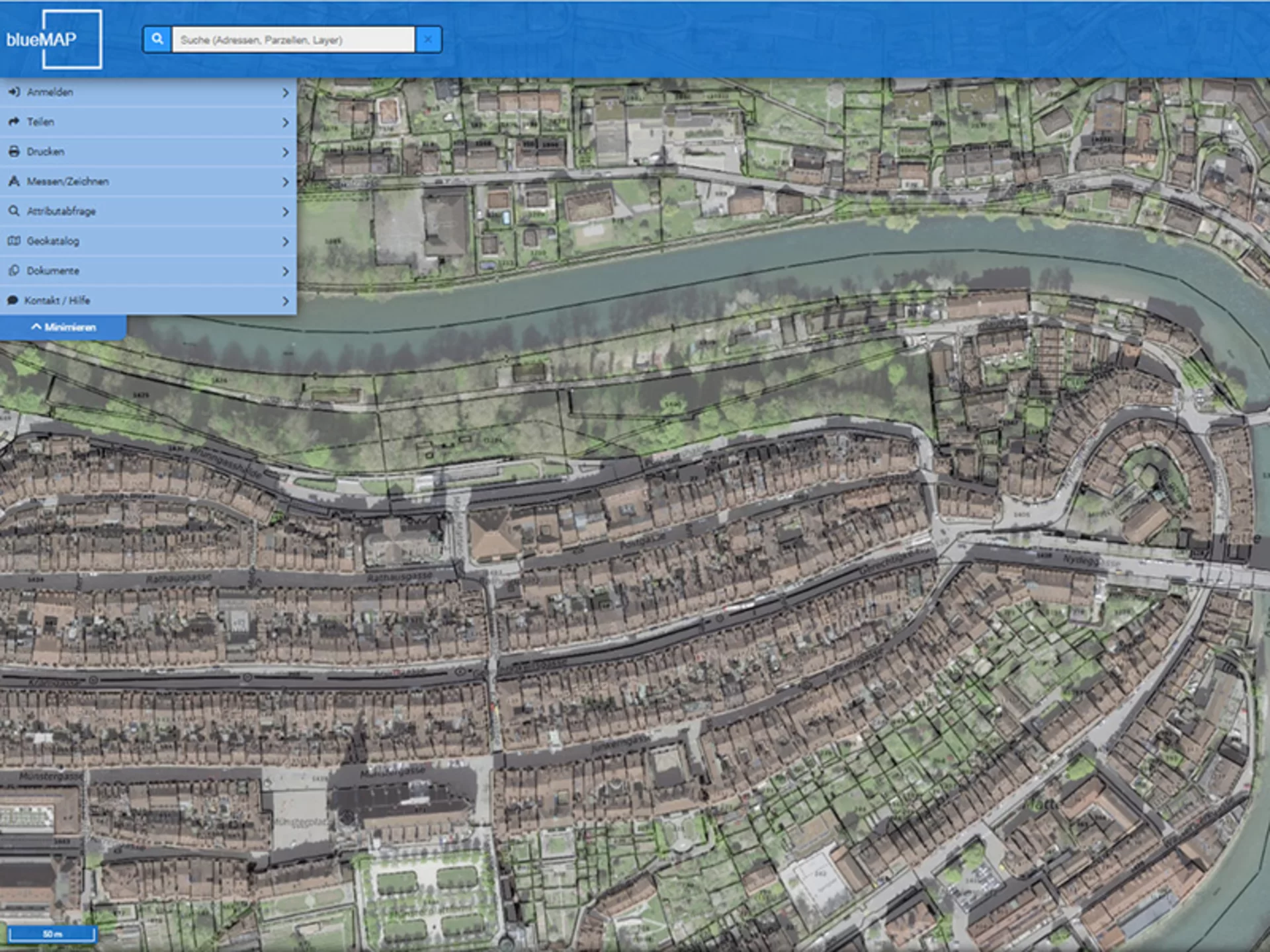This screenshot has width=1270, height=952.
Task: Click the Attributabfrage magnifier icon
Action: pos(14,211)
